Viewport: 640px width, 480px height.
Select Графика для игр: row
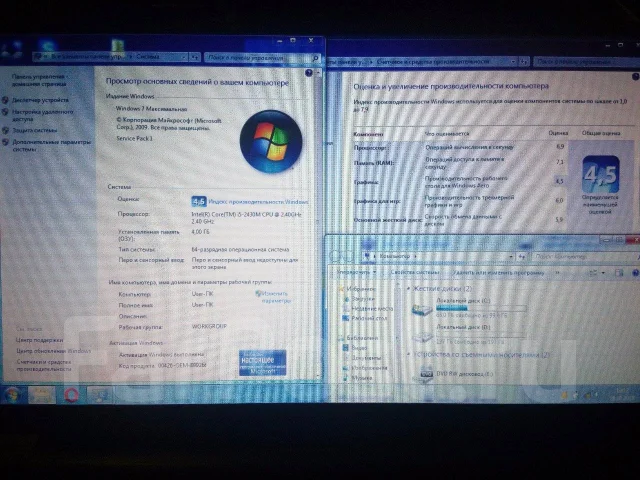[x=460, y=201]
